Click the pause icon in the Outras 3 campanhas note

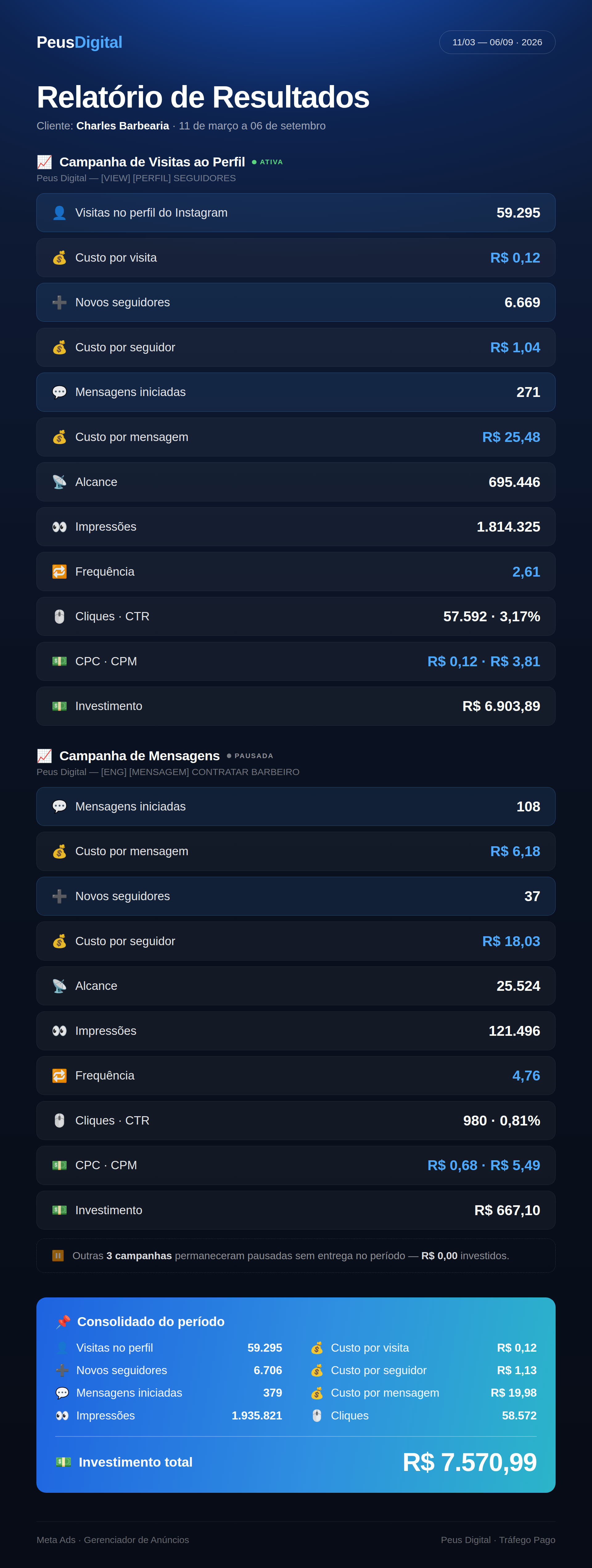click(58, 1256)
